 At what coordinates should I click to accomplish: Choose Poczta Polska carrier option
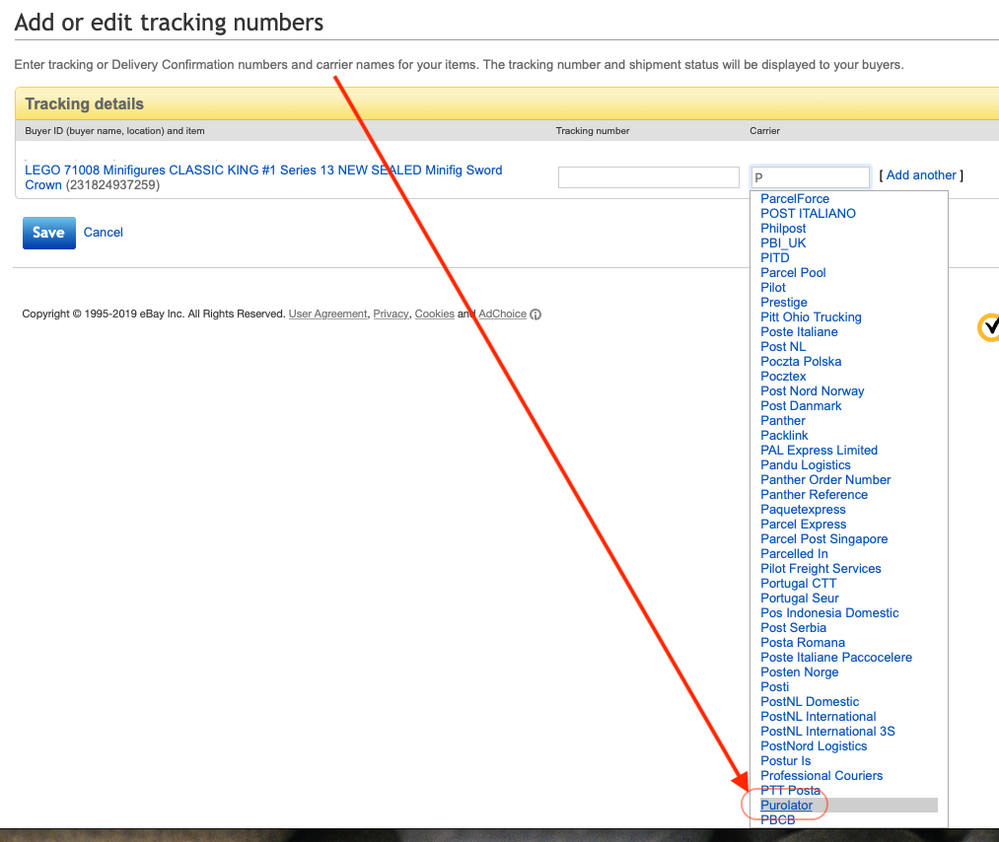click(x=801, y=361)
